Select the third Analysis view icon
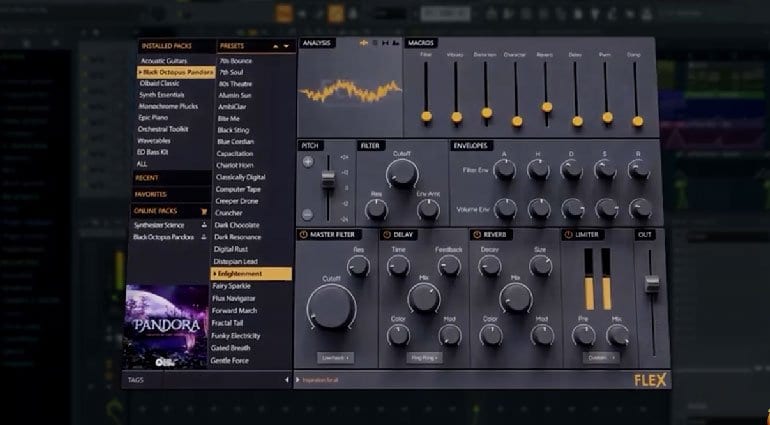 (x=385, y=43)
